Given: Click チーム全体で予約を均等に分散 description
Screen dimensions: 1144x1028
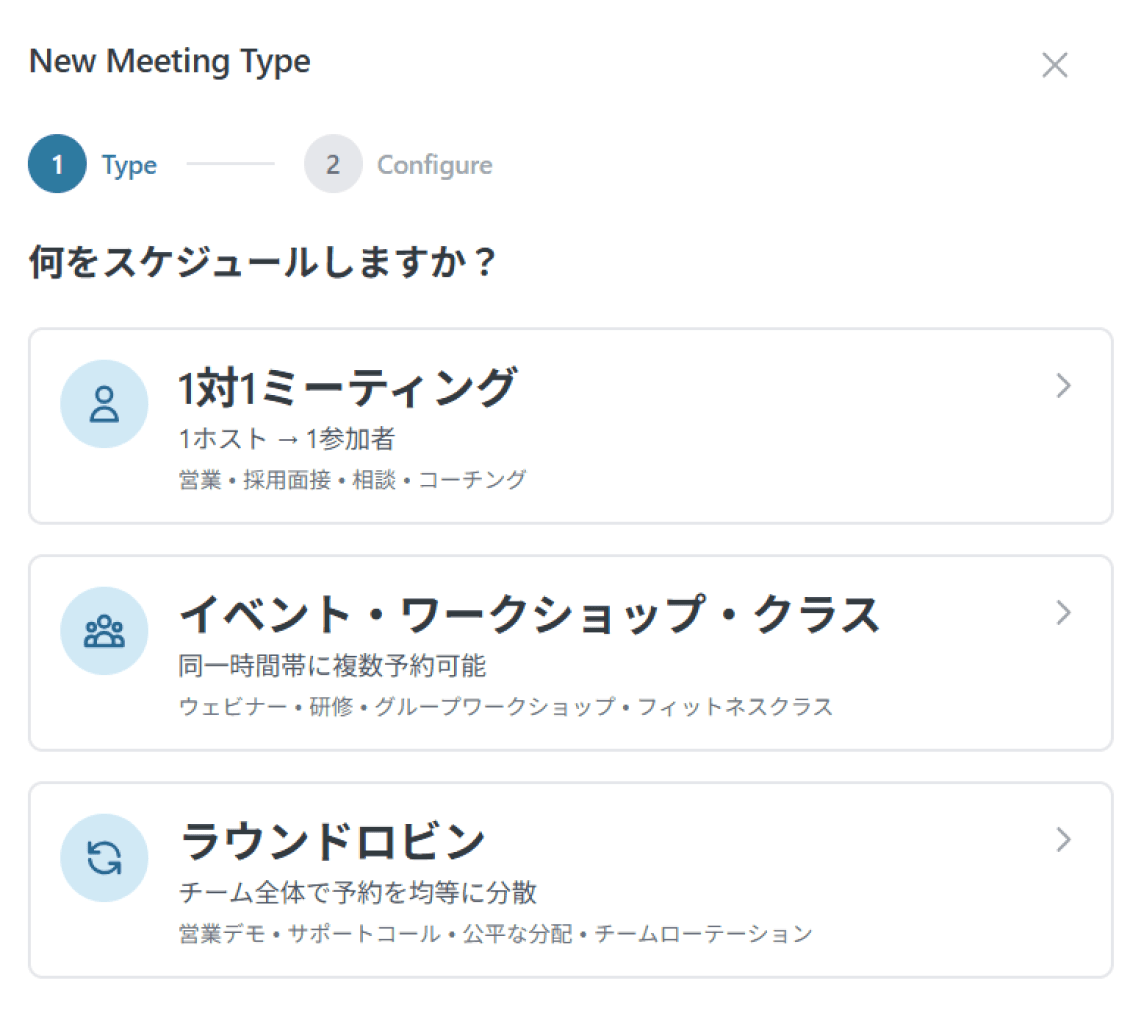Looking at the screenshot, I should [358, 893].
